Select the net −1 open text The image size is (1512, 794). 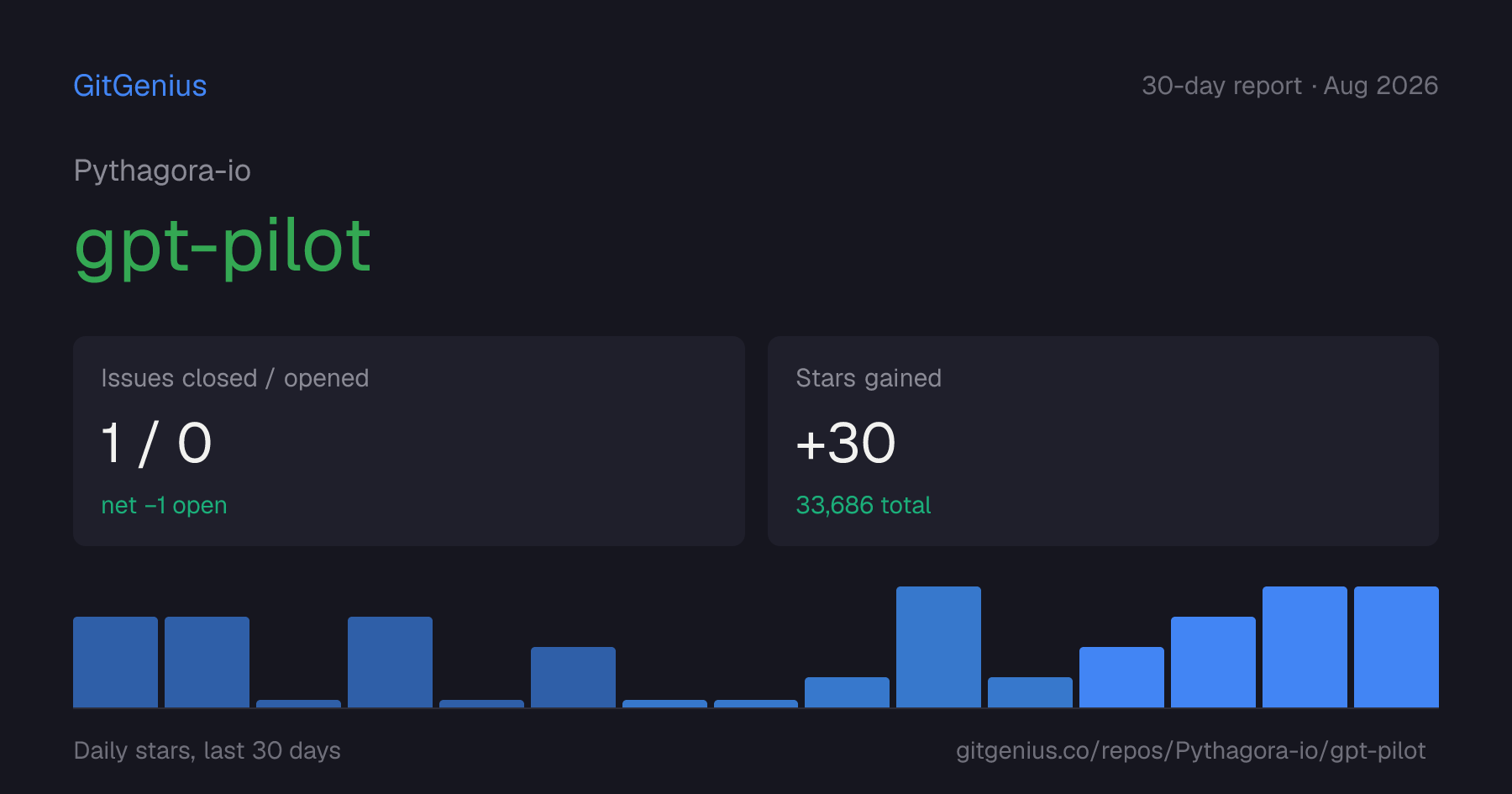click(x=164, y=505)
